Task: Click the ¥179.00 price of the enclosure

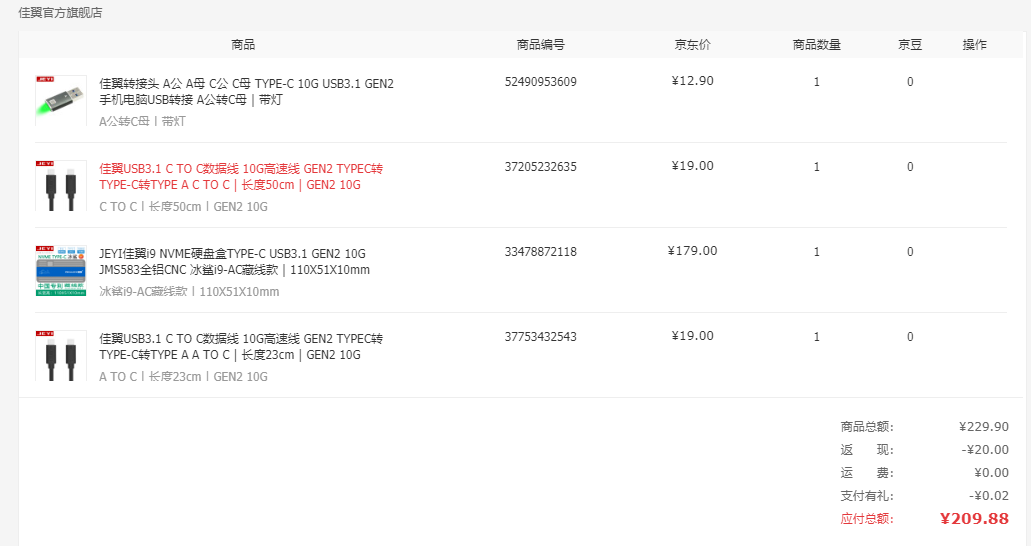Action: (x=692, y=251)
